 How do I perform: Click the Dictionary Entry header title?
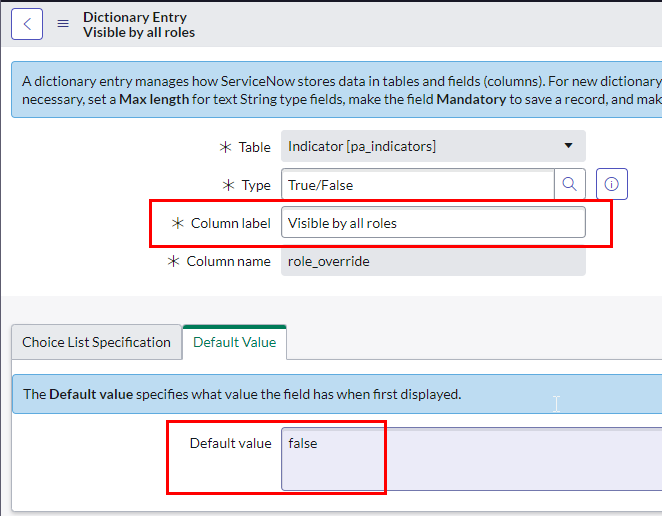pos(135,17)
